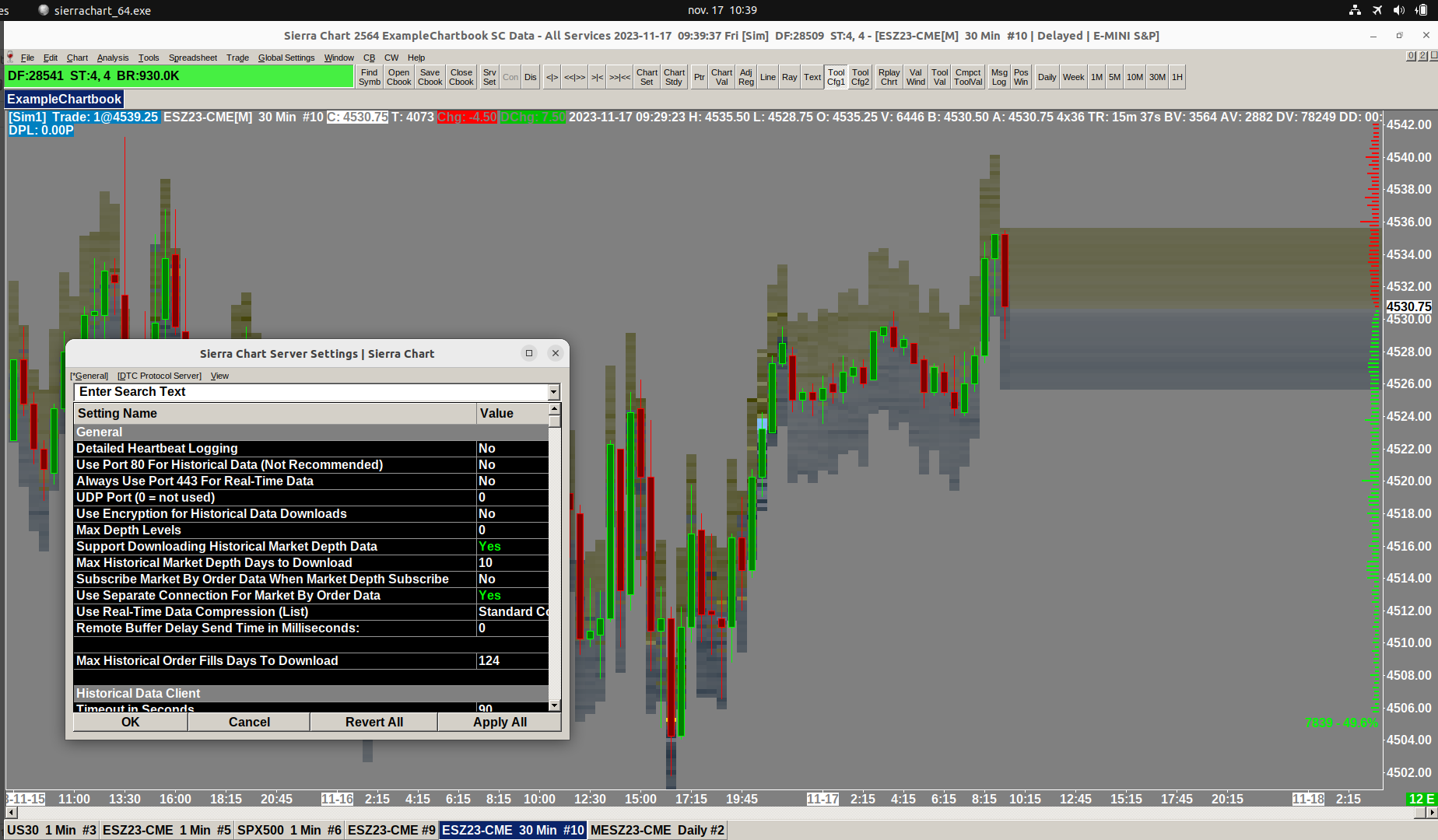This screenshot has width=1438, height=840.
Task: Set chart period to 5M
Action: [1115, 77]
